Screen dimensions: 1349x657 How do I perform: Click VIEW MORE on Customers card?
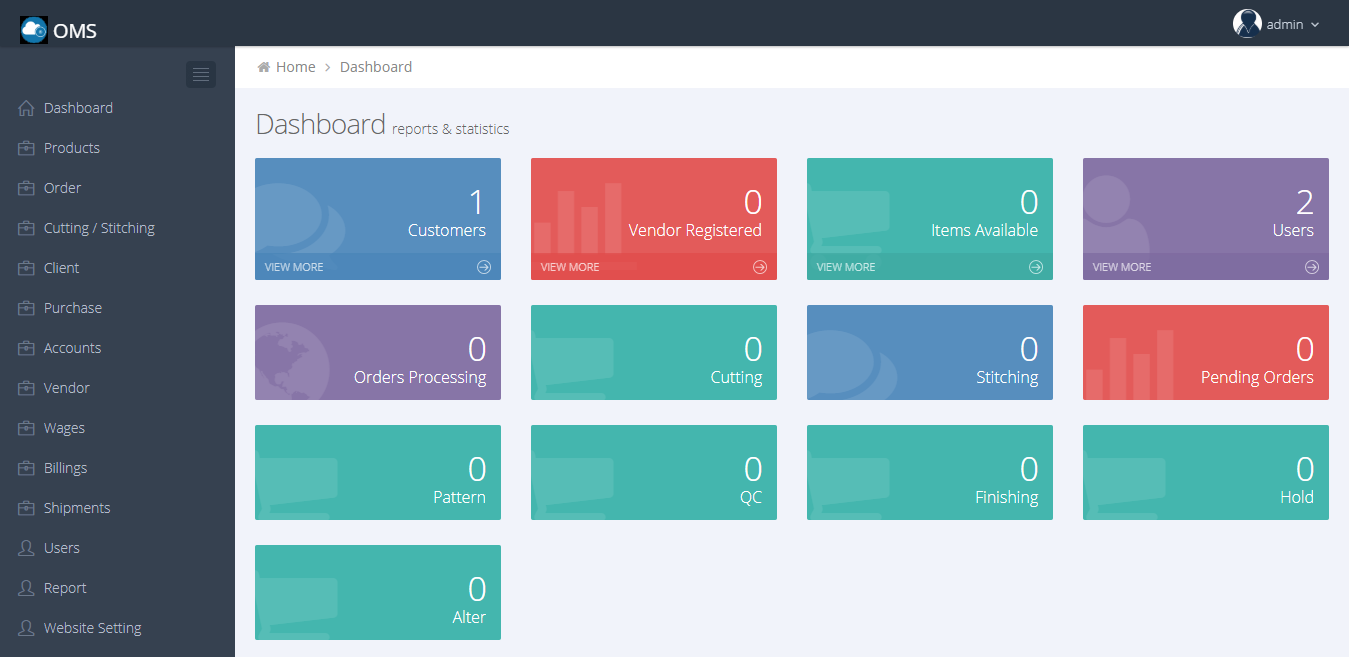tap(294, 267)
